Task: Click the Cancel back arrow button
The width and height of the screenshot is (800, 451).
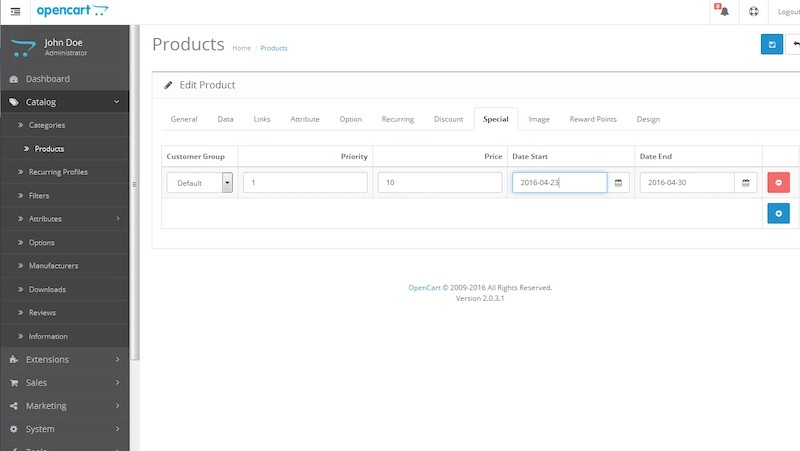Action: pyautogui.click(x=794, y=44)
